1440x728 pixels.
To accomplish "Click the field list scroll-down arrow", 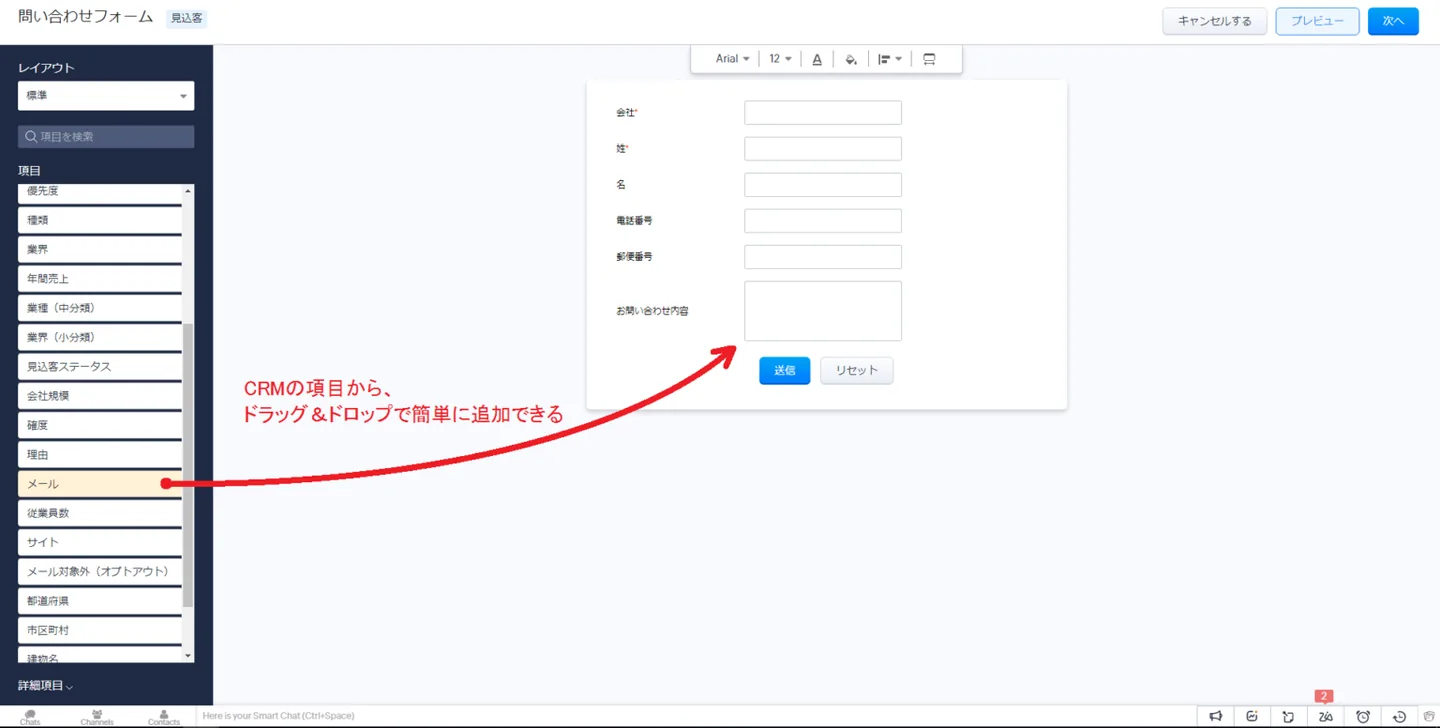I will pos(188,656).
